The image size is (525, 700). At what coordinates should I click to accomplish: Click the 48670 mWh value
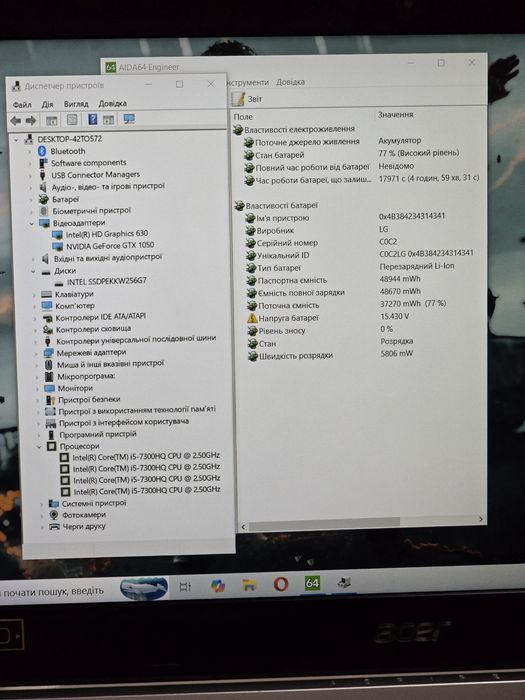tap(400, 291)
